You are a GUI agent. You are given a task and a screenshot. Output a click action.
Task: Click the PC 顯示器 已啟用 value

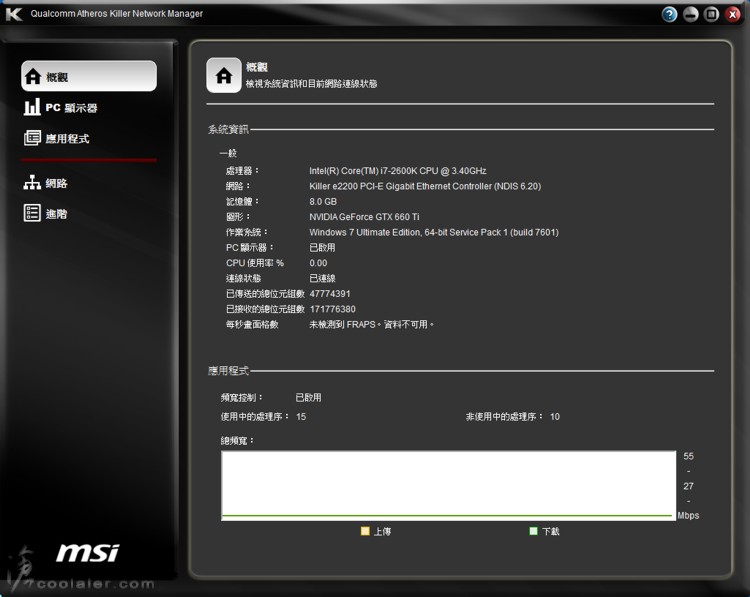(322, 247)
